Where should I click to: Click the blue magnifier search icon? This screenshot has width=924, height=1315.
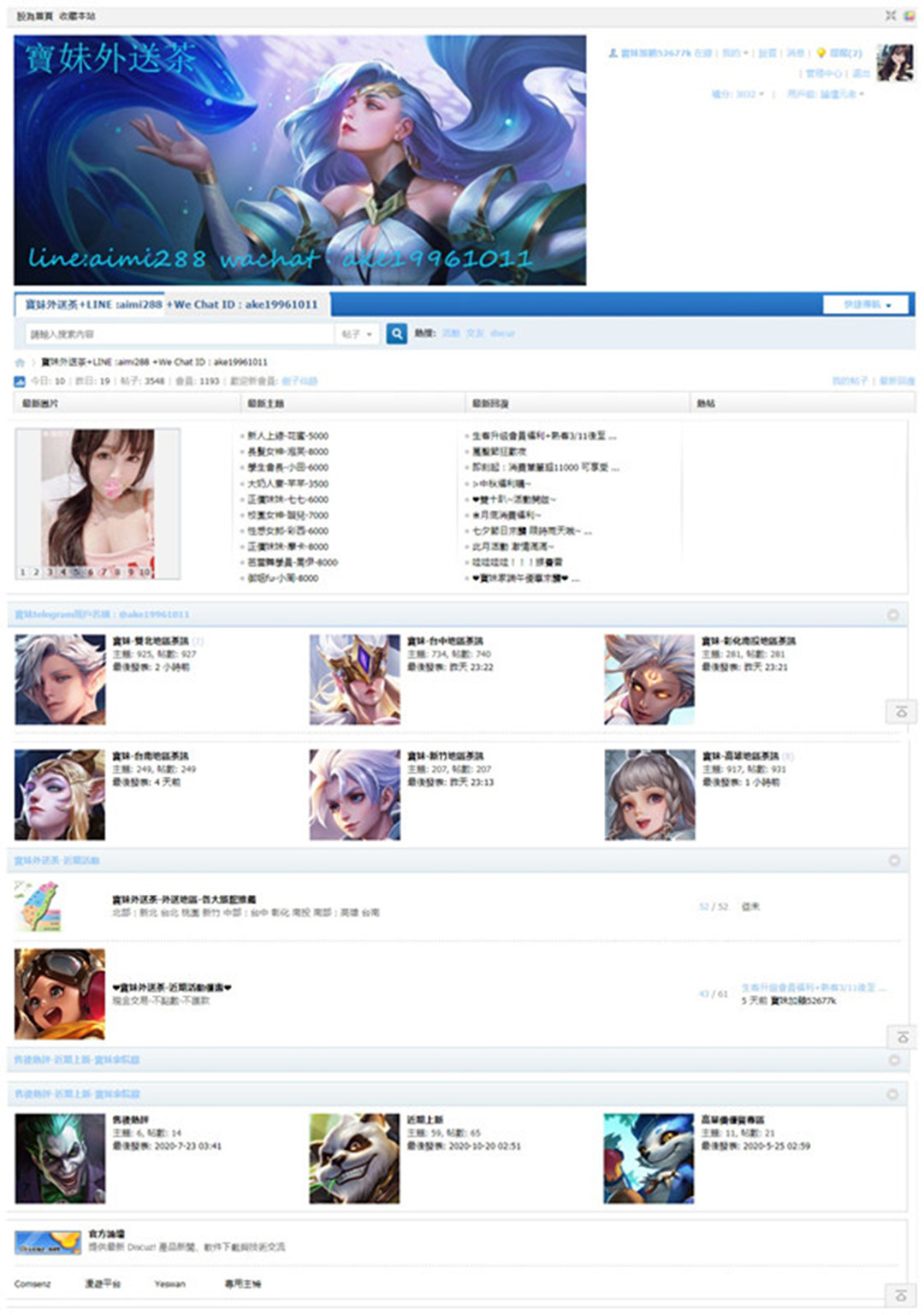[x=394, y=334]
